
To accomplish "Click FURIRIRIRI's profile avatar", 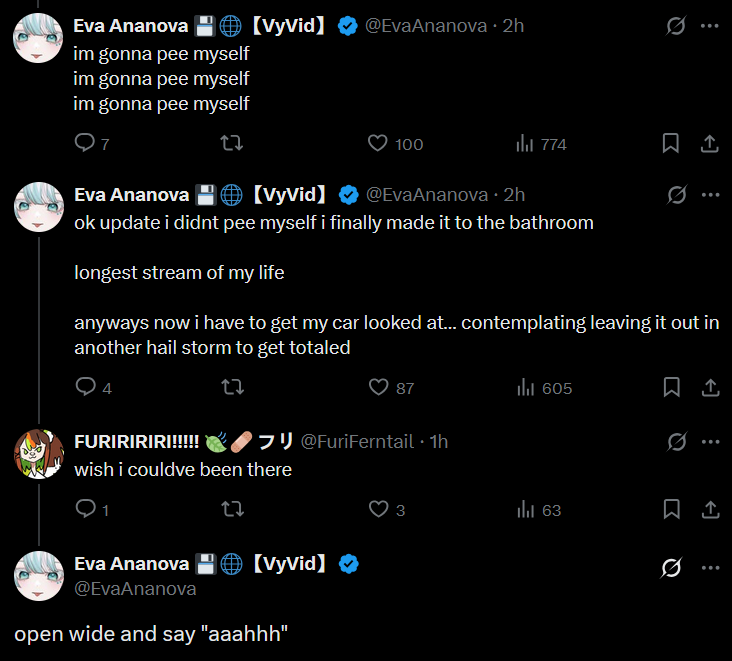I will [39, 454].
